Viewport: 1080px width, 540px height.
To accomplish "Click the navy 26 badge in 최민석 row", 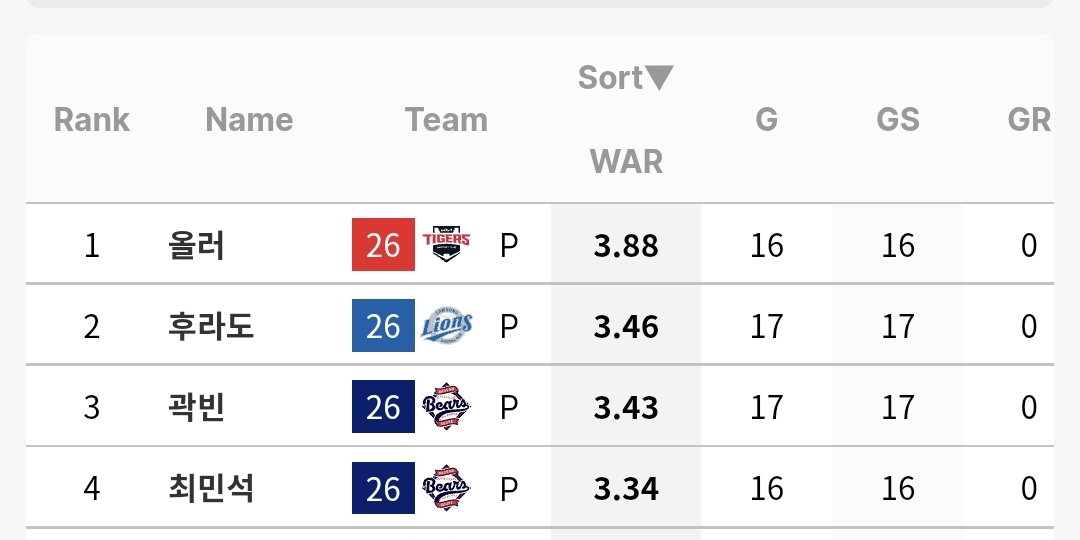I will pos(383,488).
